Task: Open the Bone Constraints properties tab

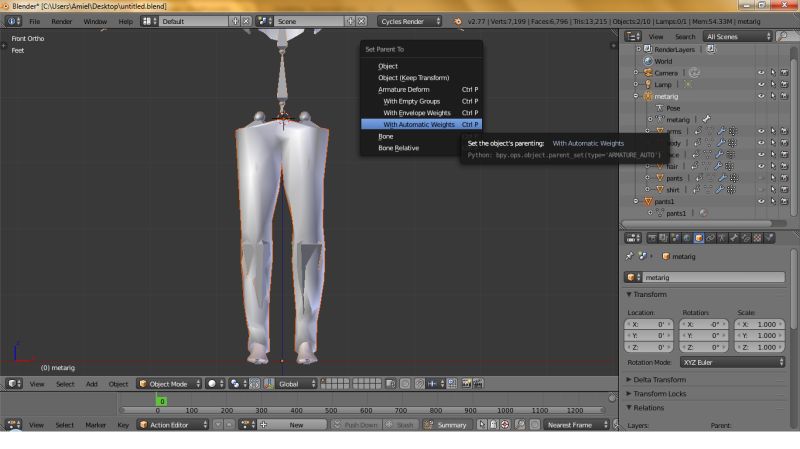Action: click(x=746, y=238)
